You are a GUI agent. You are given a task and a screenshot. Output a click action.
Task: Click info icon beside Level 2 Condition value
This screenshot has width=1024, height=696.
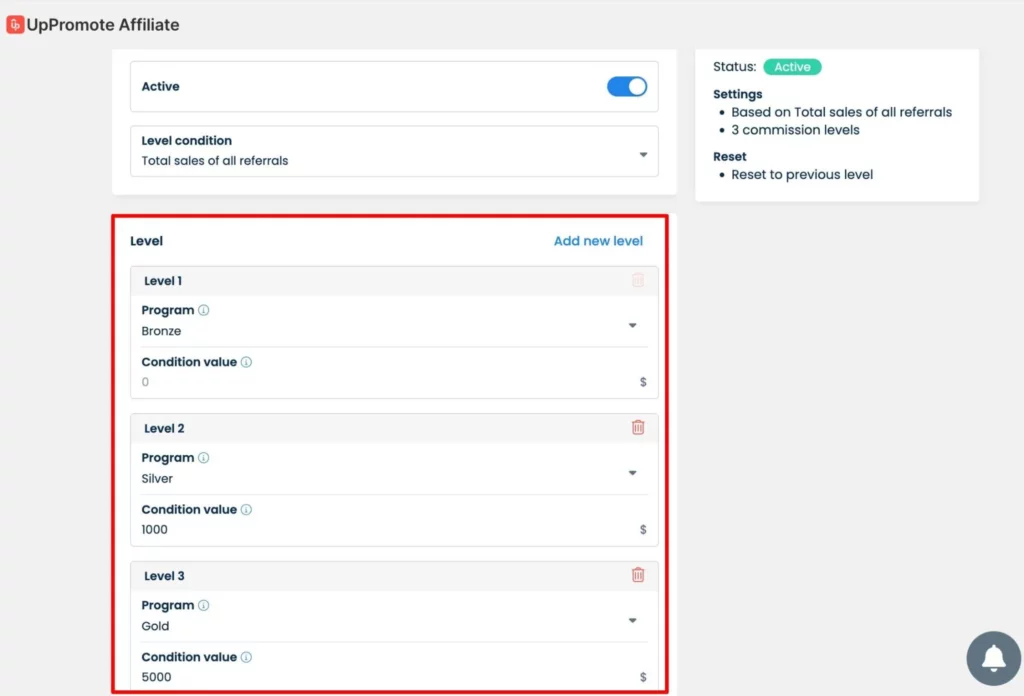(x=246, y=509)
